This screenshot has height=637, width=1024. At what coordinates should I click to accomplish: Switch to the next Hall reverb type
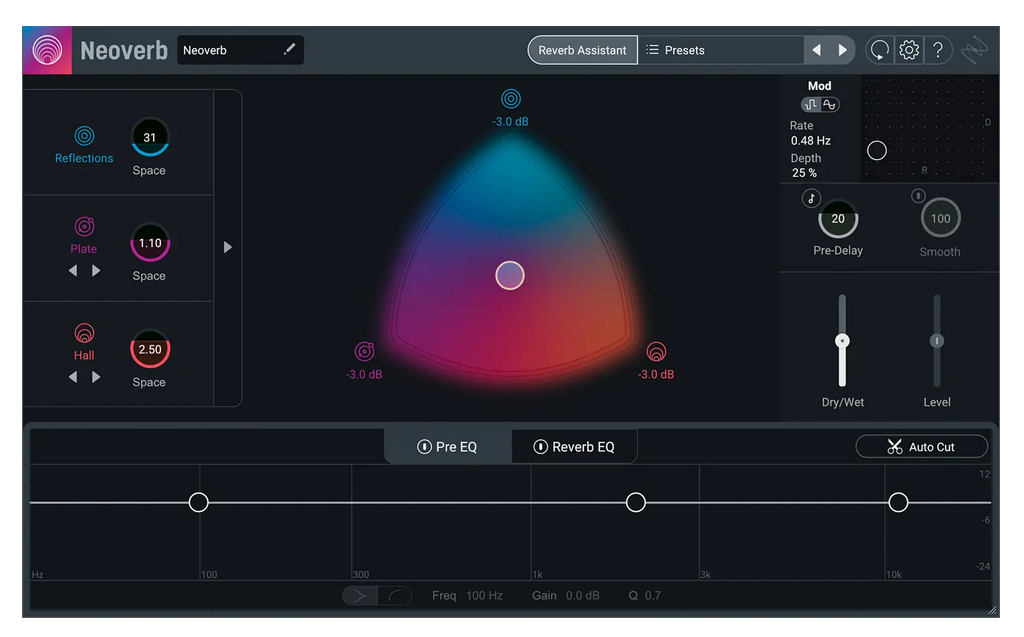96,377
